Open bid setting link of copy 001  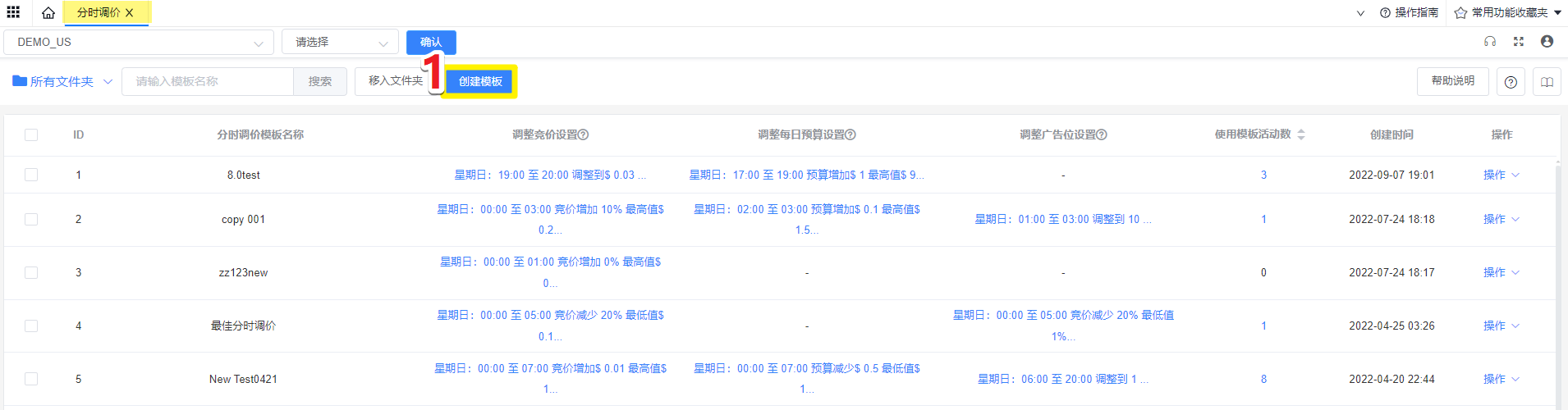(x=550, y=220)
